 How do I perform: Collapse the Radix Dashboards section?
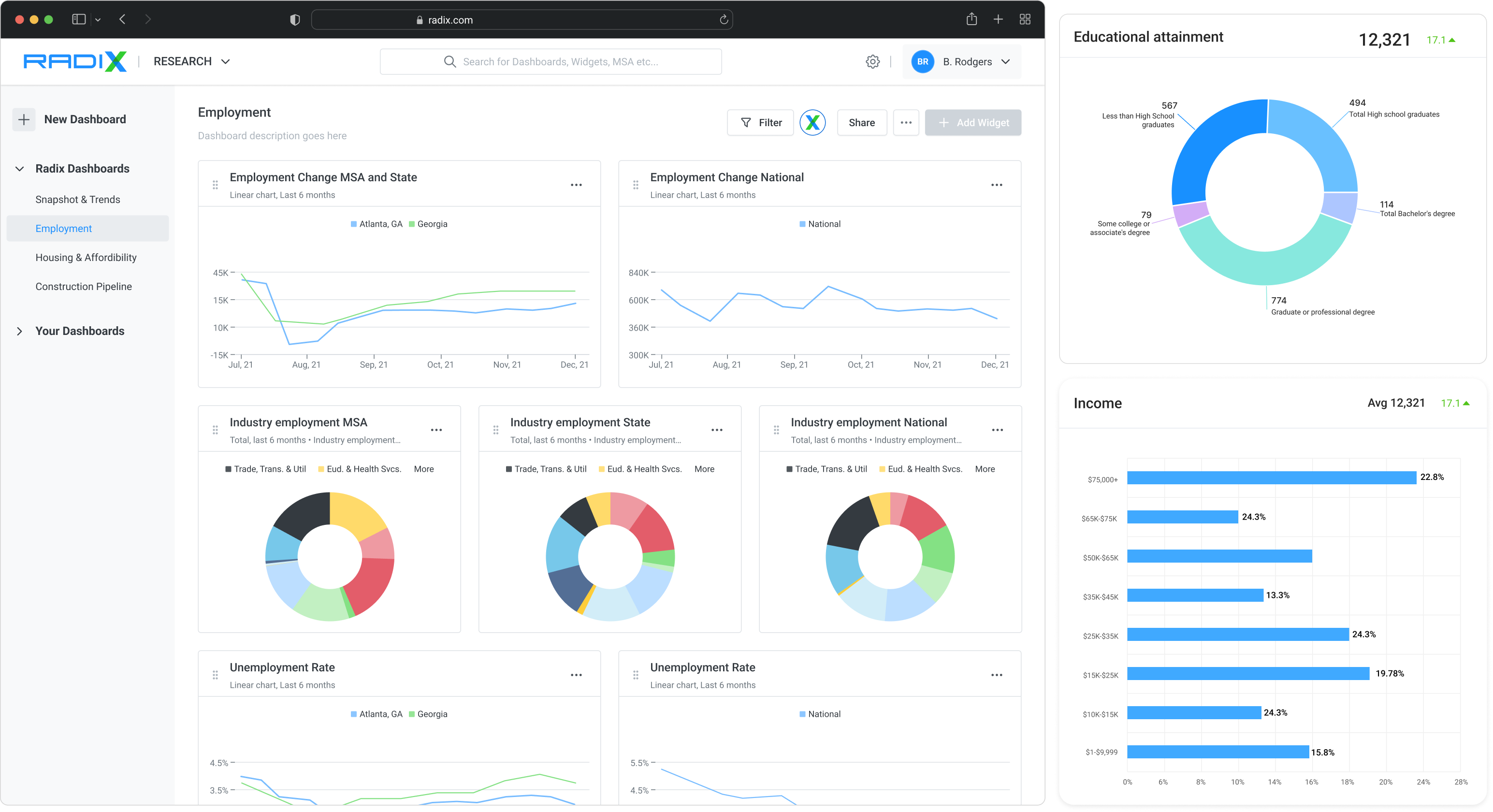[20, 169]
